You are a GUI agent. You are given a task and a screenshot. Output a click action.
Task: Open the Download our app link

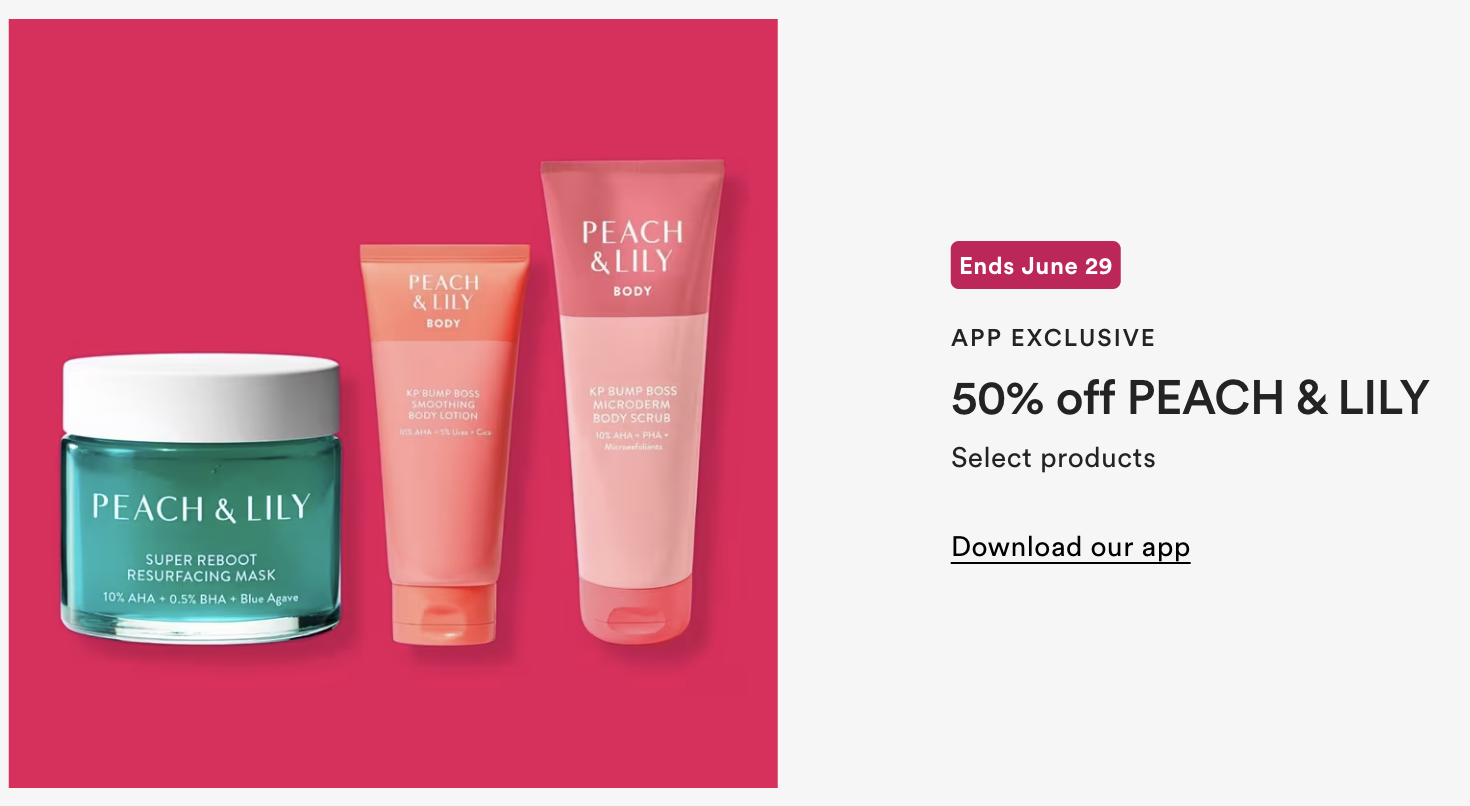pos(1070,547)
